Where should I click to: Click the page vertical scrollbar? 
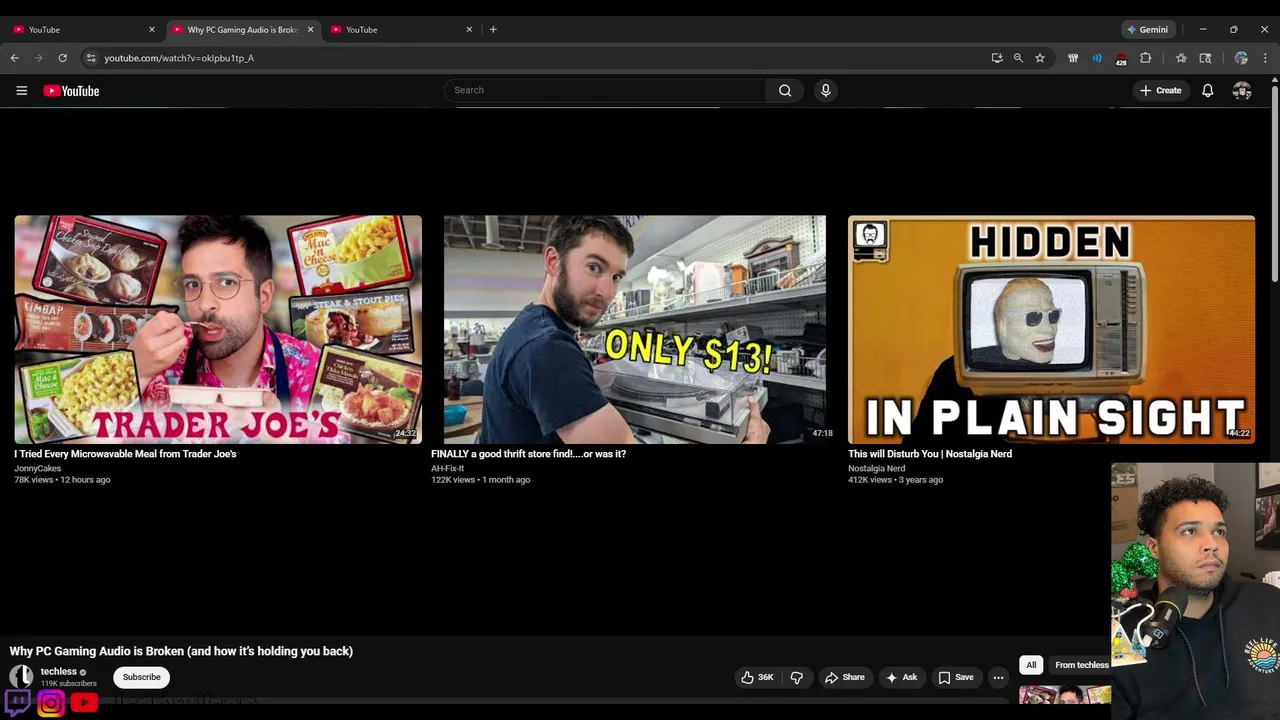[1274, 185]
